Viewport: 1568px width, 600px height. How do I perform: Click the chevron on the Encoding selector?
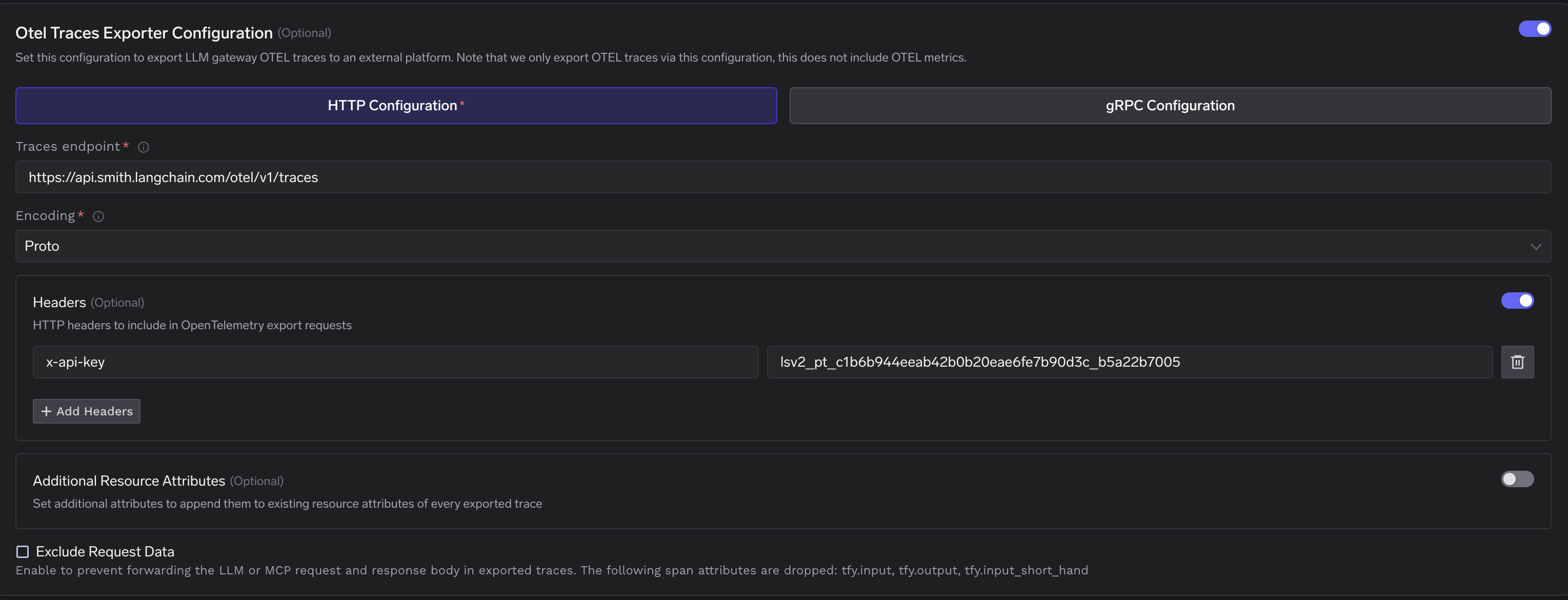click(x=1536, y=247)
